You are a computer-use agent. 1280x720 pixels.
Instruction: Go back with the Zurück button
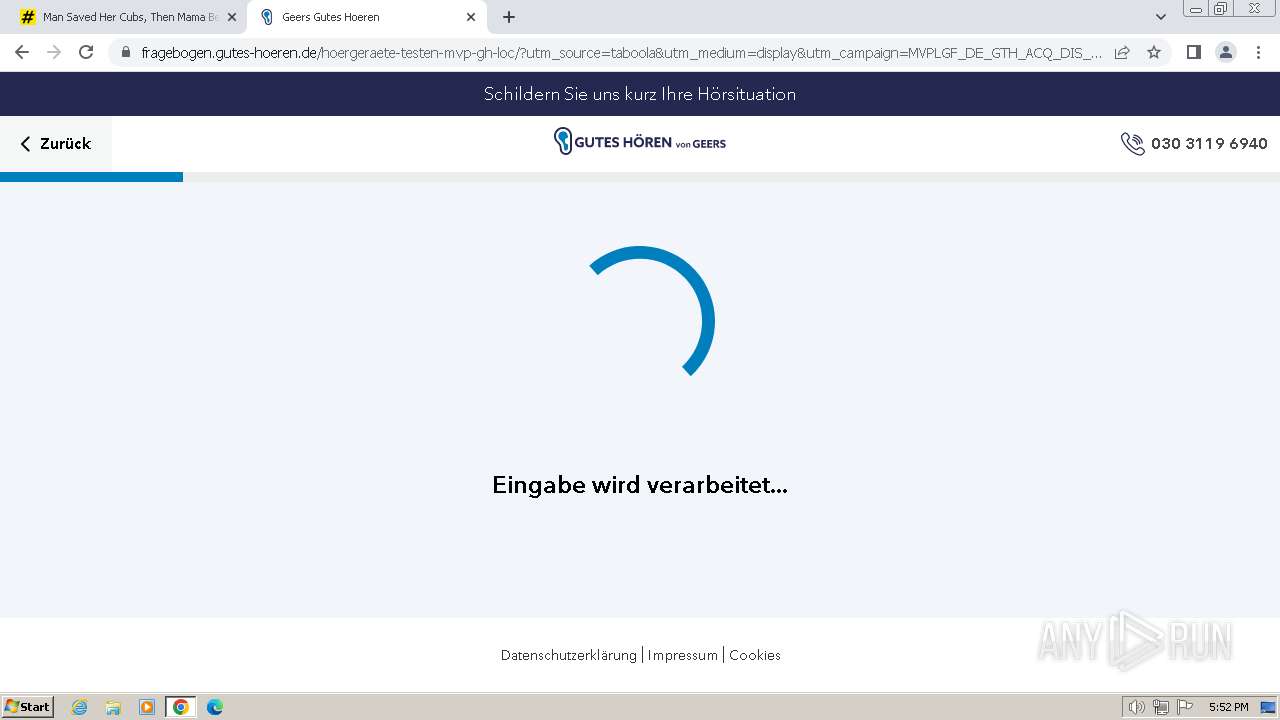click(x=56, y=144)
